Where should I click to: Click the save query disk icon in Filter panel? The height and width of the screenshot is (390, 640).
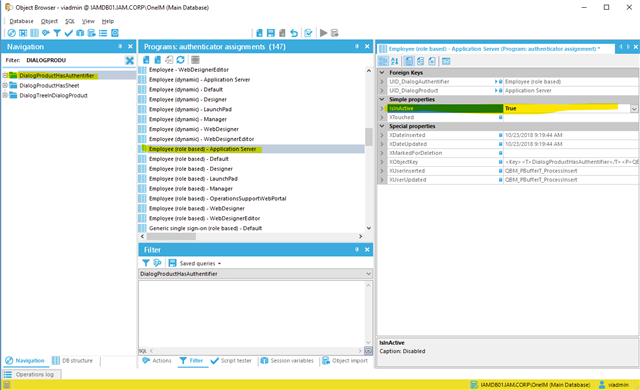pos(172,263)
